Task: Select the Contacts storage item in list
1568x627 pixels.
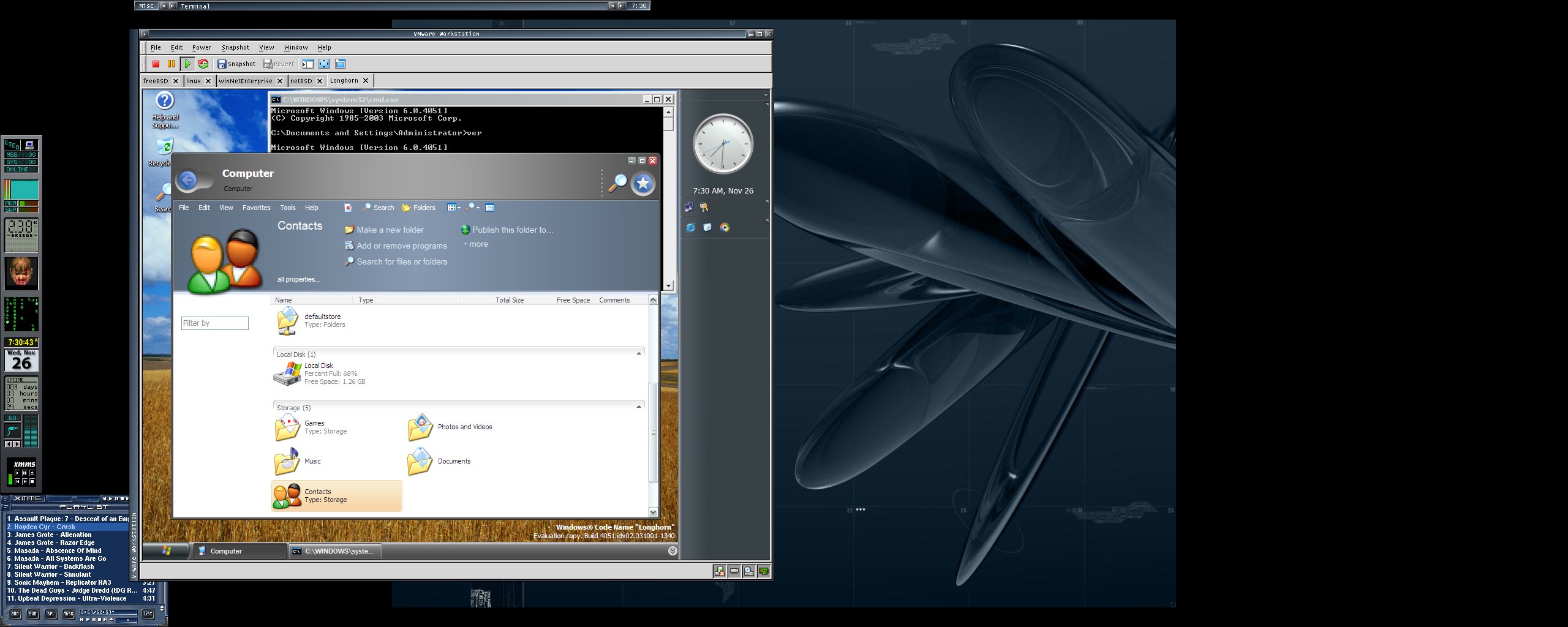Action: tap(337, 496)
